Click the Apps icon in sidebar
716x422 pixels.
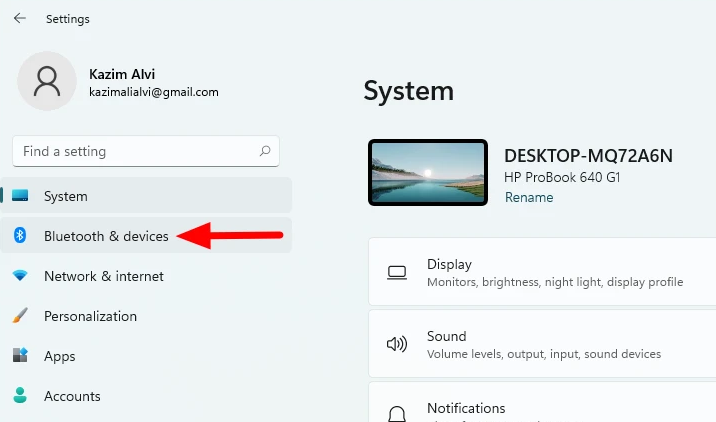pos(20,355)
